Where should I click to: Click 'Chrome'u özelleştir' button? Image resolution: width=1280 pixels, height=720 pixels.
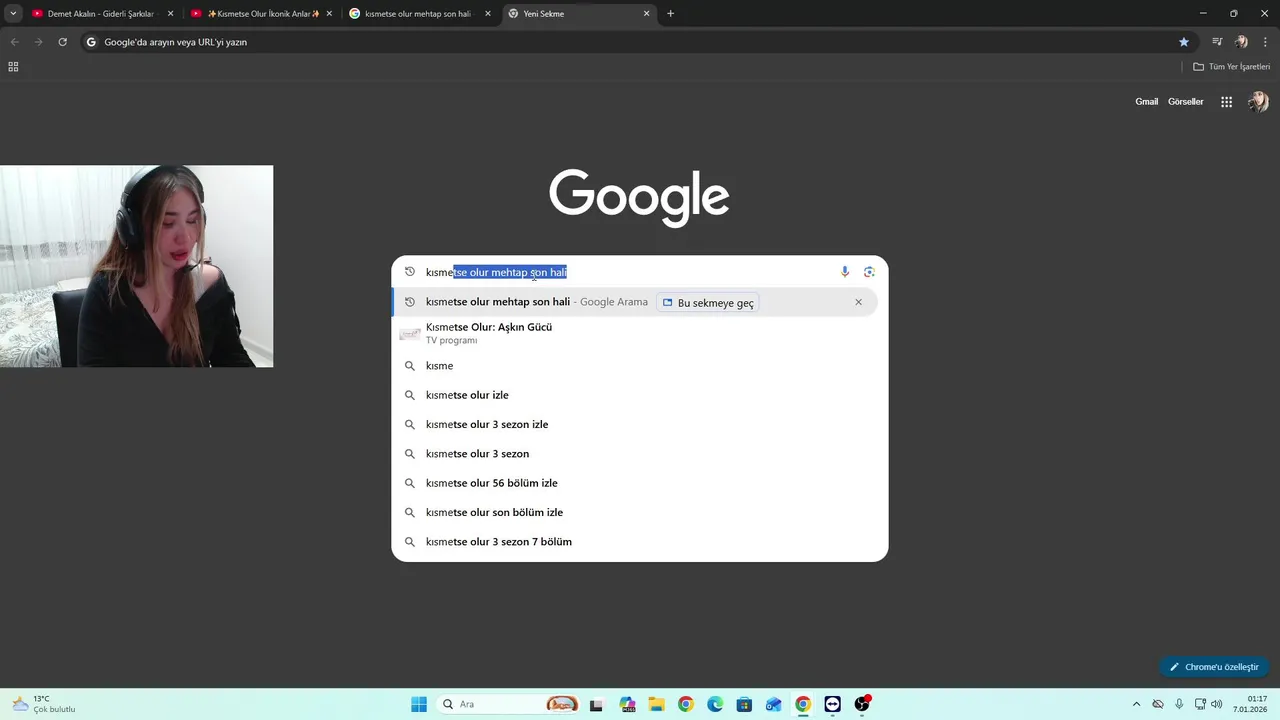(x=1214, y=667)
